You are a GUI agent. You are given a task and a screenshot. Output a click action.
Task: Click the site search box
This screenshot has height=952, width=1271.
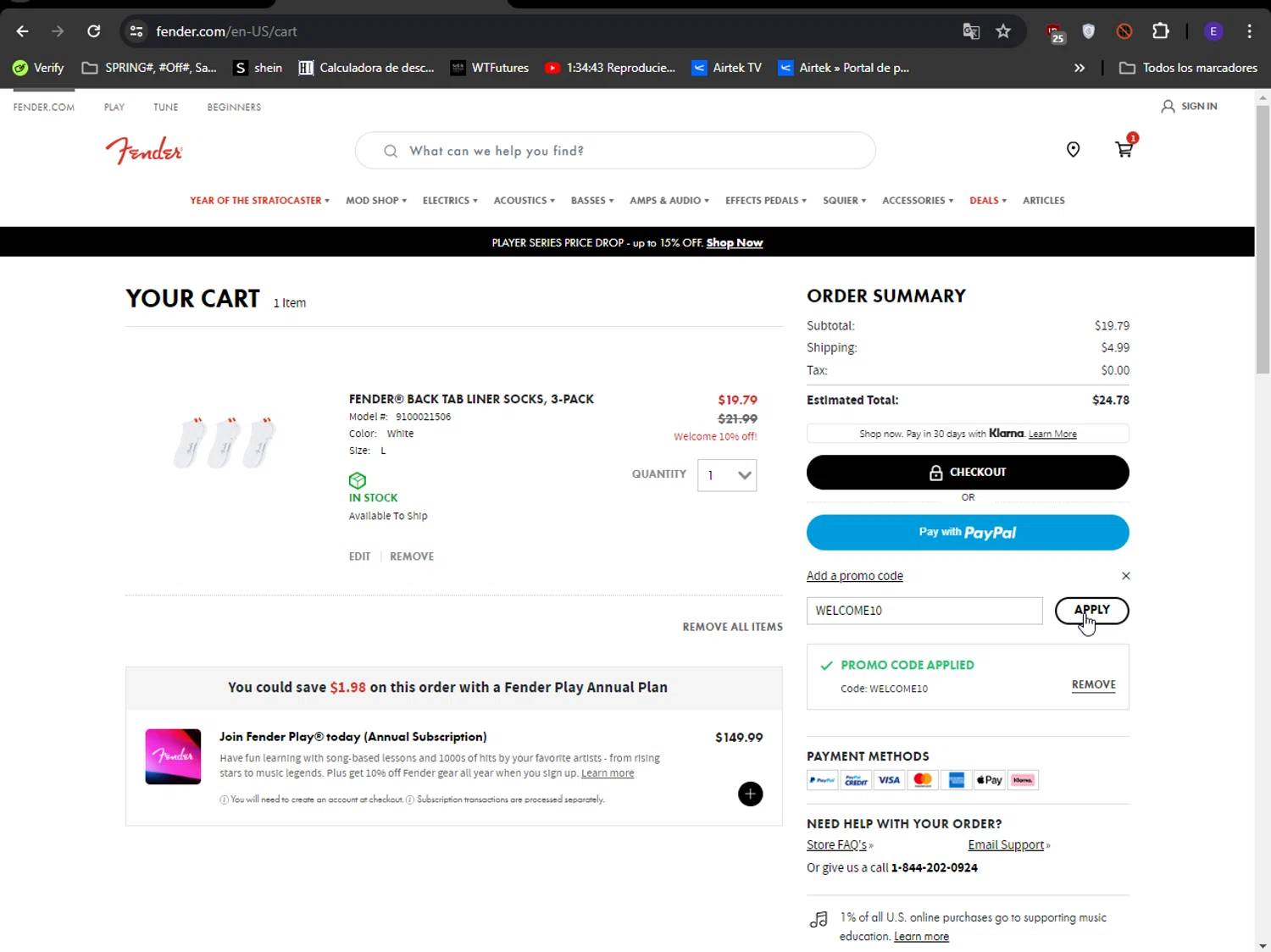click(x=615, y=151)
